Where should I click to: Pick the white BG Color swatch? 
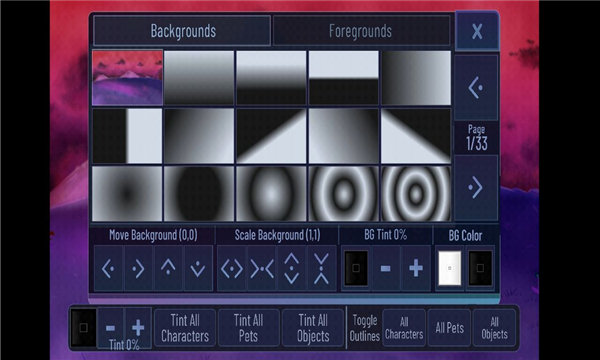pyautogui.click(x=450, y=269)
